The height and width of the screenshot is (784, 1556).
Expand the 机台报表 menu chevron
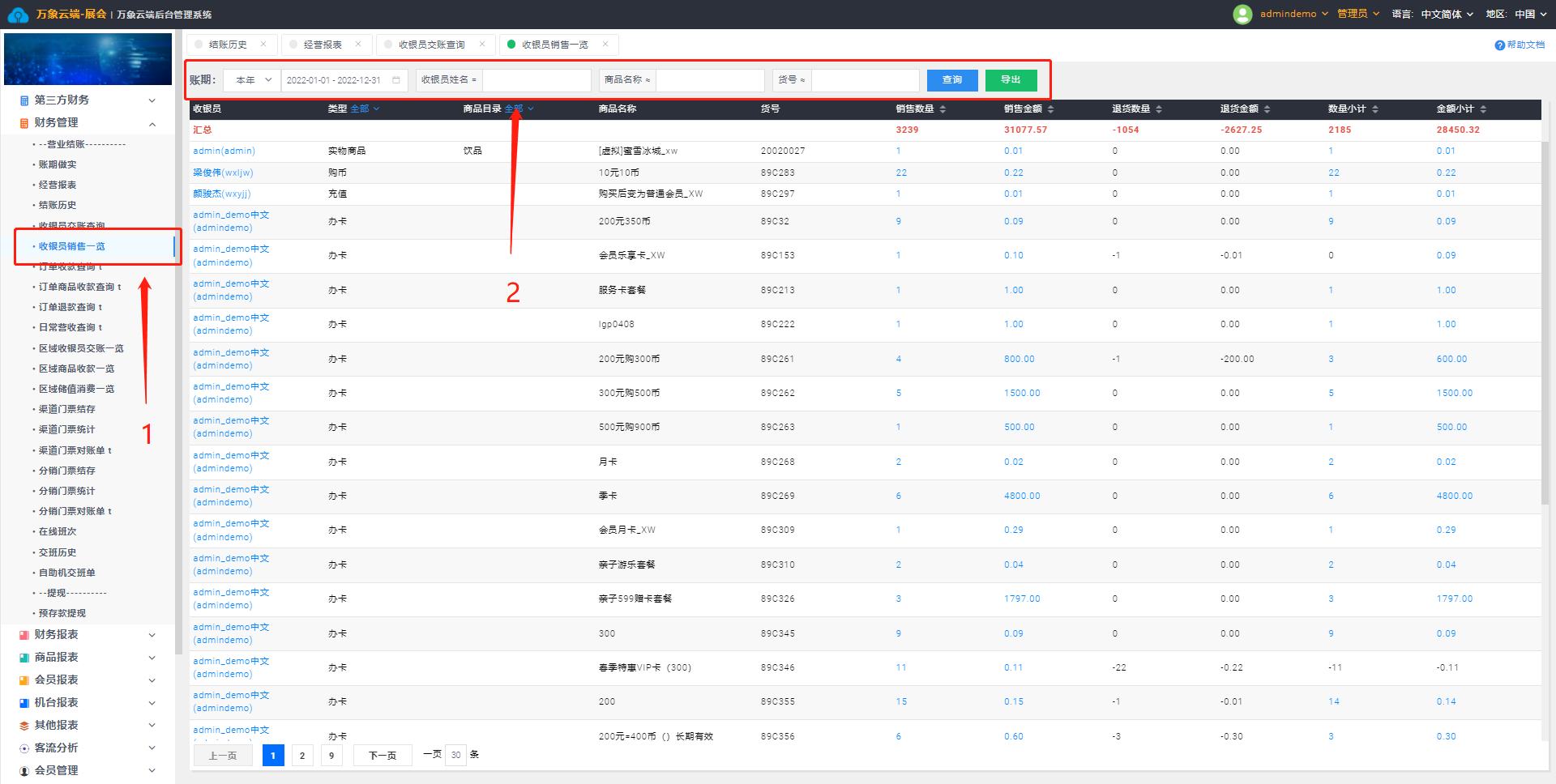(x=152, y=703)
